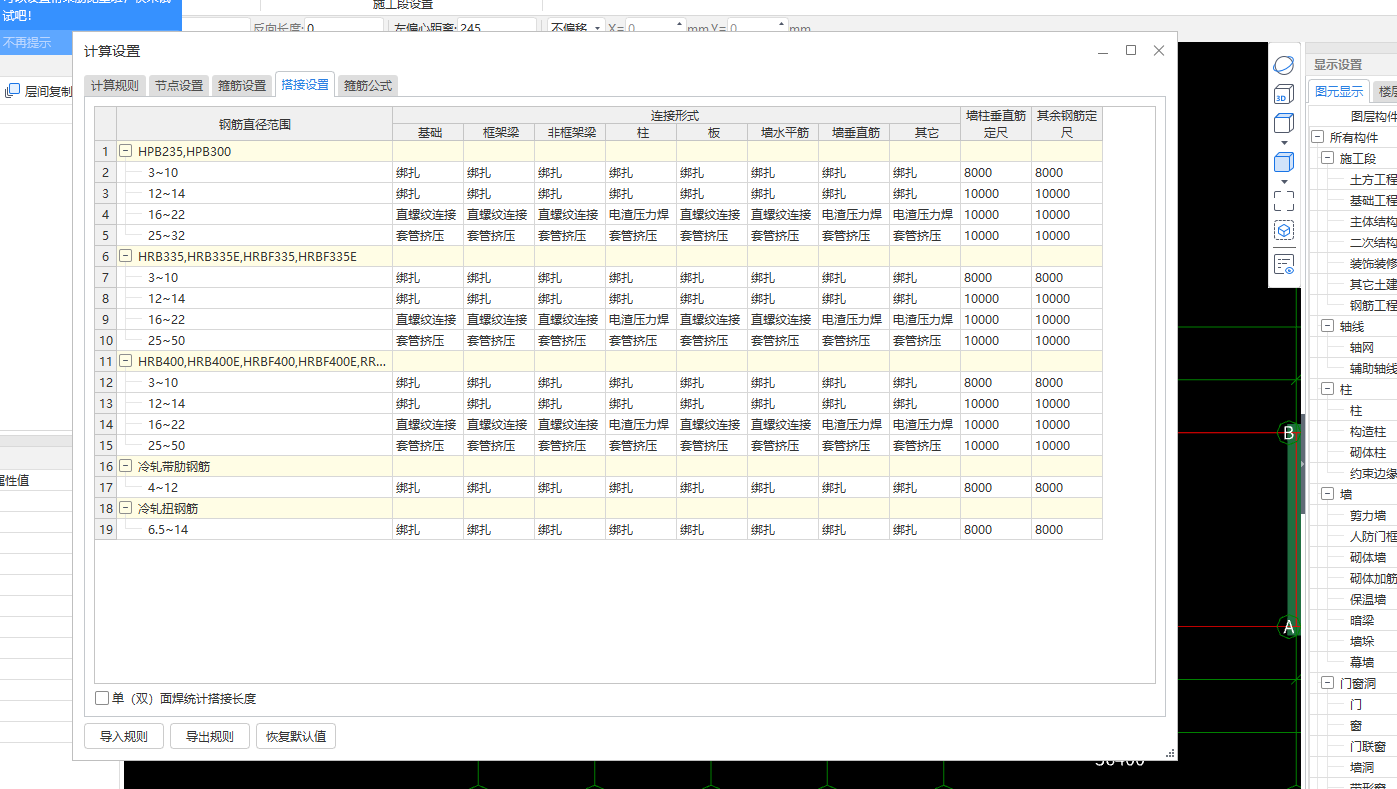Screen dimensions: 1397x789
Task: Select 暗梁 in display tree
Action: pos(1361,620)
